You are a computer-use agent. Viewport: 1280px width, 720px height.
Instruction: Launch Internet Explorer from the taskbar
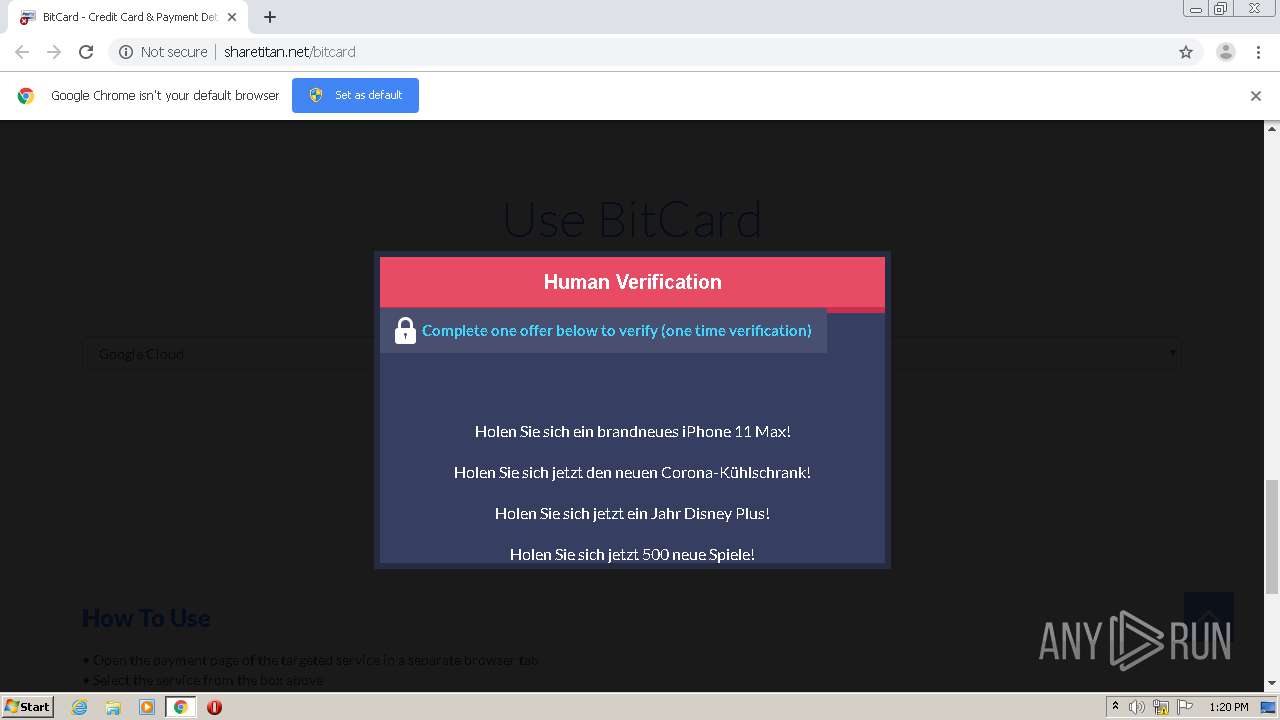(x=80, y=707)
